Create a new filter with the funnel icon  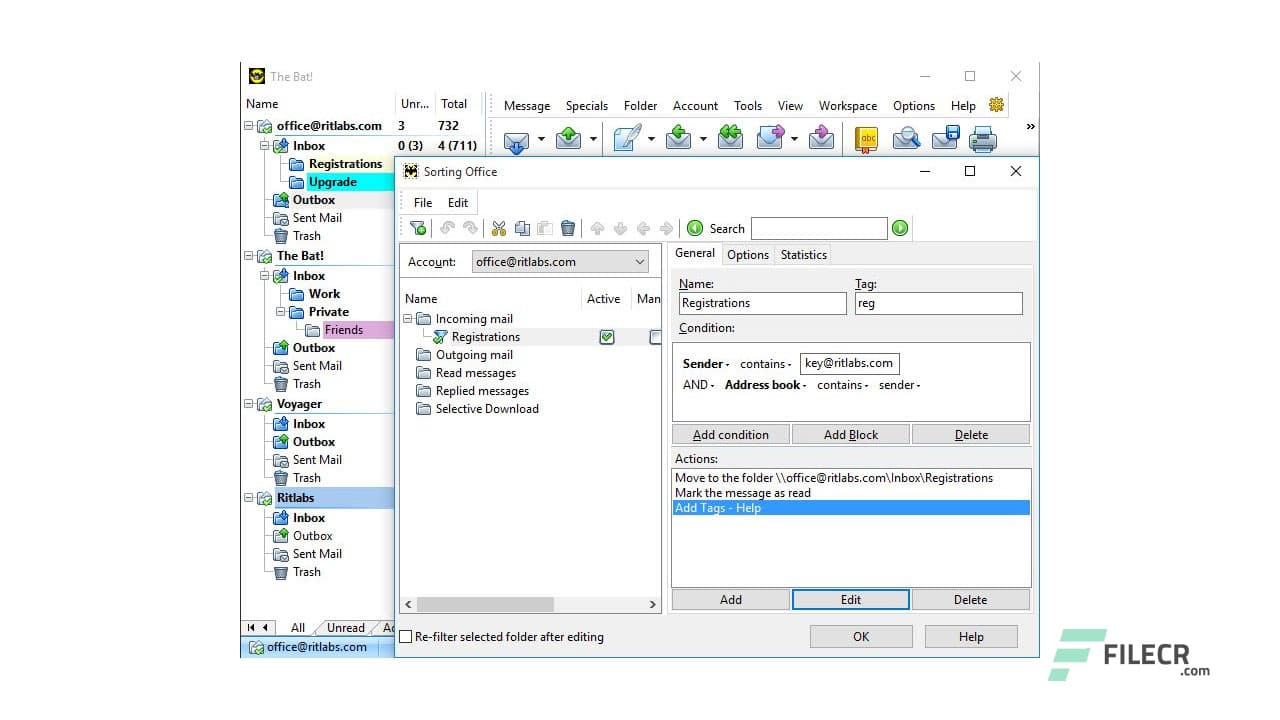click(418, 227)
